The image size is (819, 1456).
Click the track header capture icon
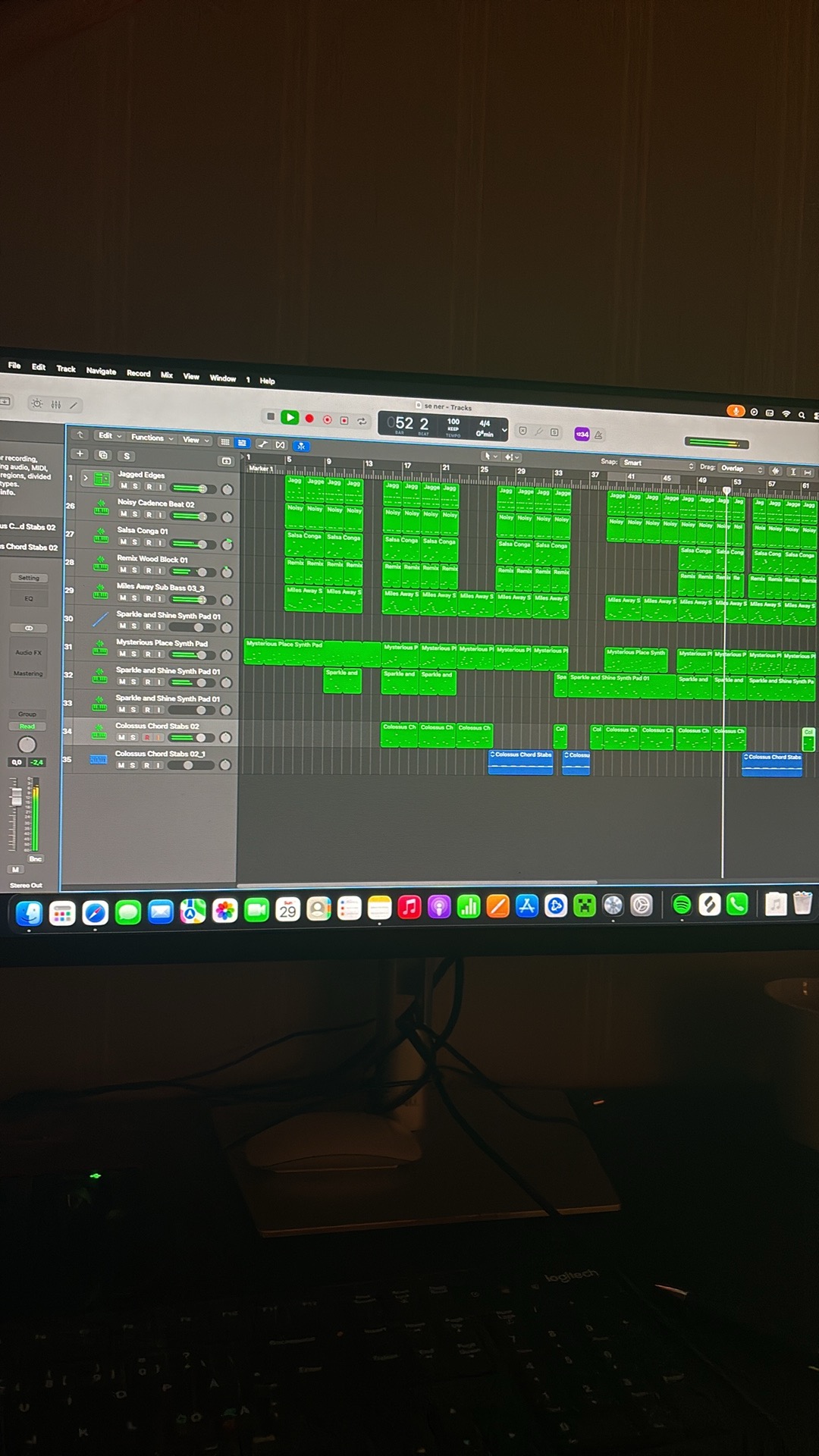226,460
